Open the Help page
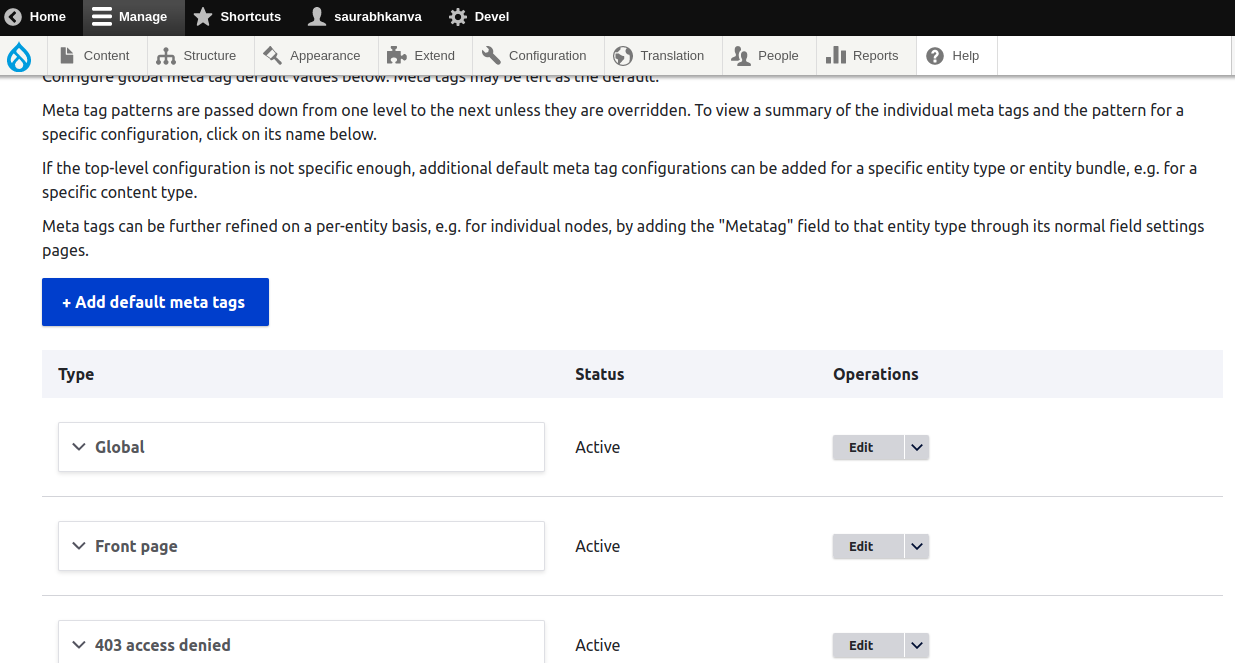Viewport: 1235px width, 663px height. tap(954, 56)
